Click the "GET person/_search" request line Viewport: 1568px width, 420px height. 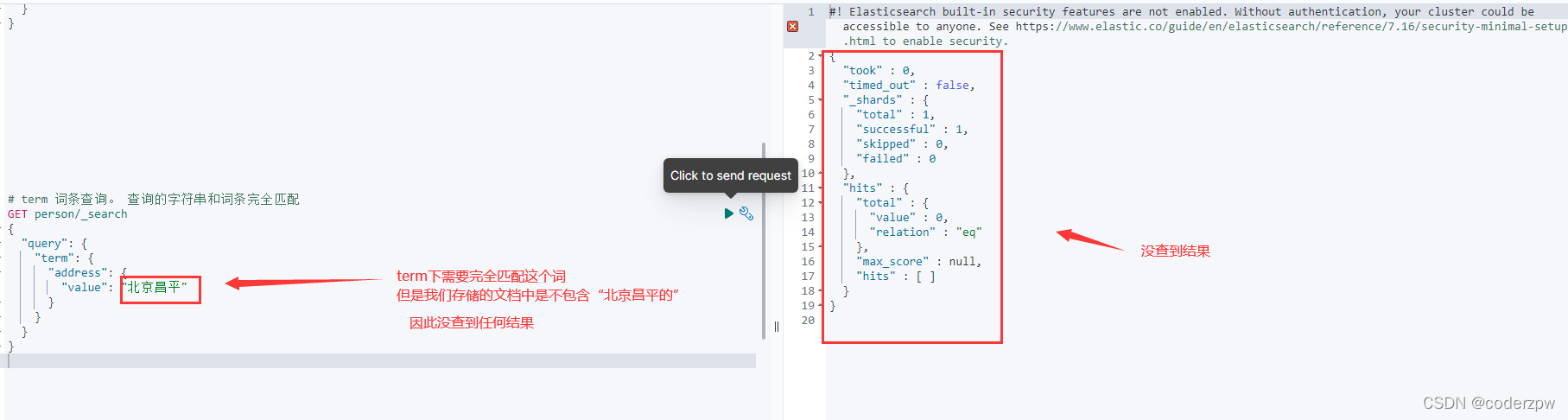pos(67,214)
